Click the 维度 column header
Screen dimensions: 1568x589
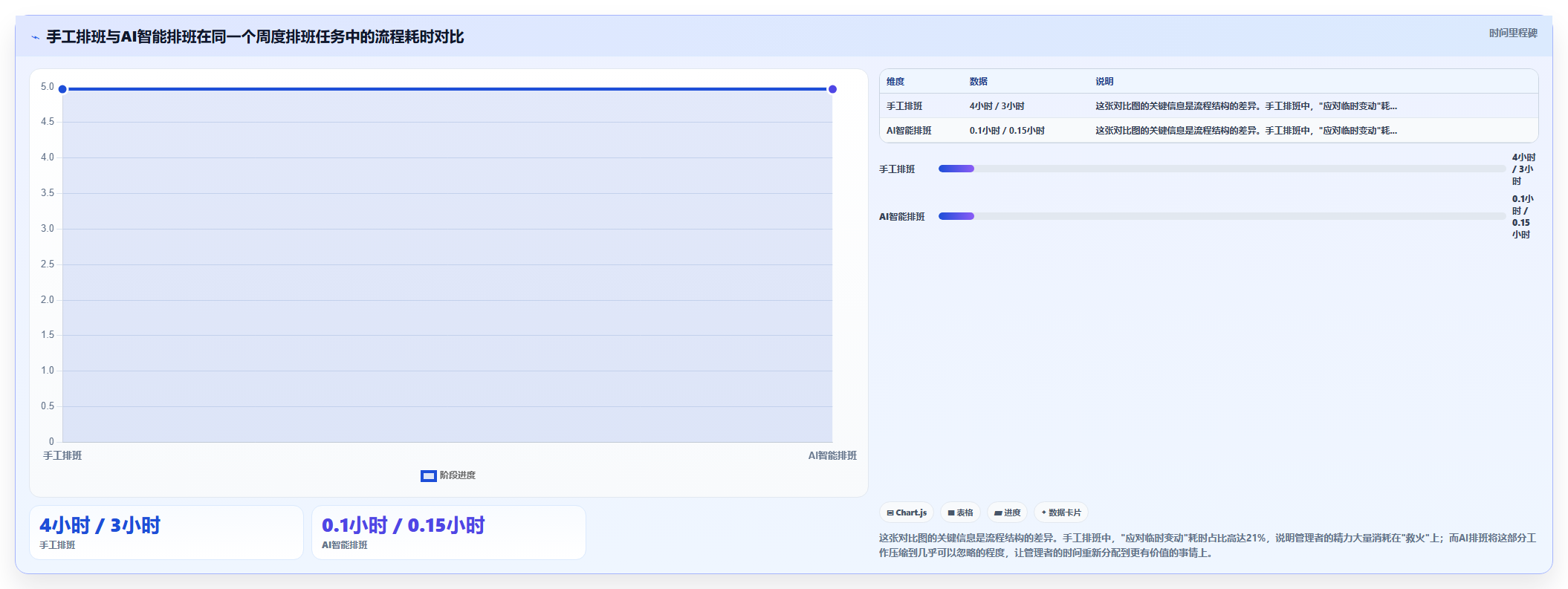point(895,82)
